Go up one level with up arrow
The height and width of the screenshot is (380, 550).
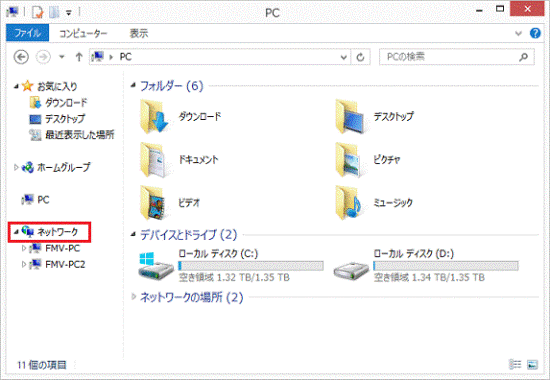click(79, 57)
